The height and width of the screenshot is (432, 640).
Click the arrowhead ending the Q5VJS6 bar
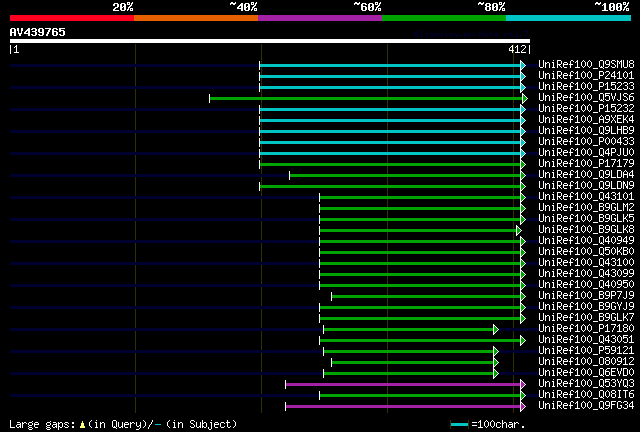(x=525, y=98)
